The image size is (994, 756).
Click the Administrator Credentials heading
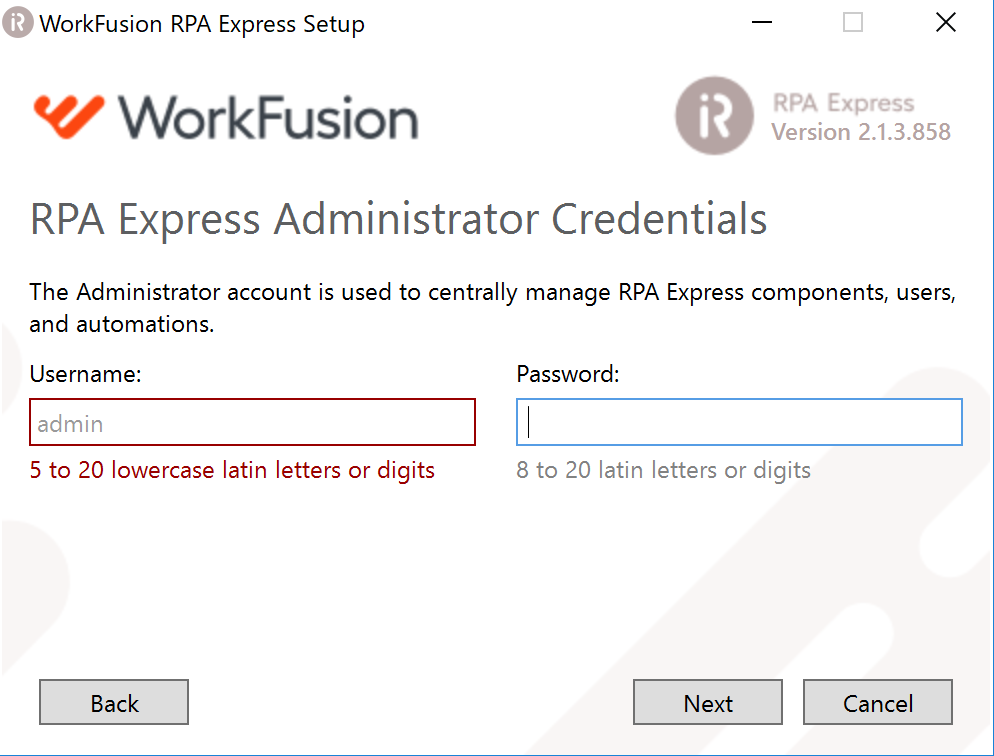coord(399,219)
